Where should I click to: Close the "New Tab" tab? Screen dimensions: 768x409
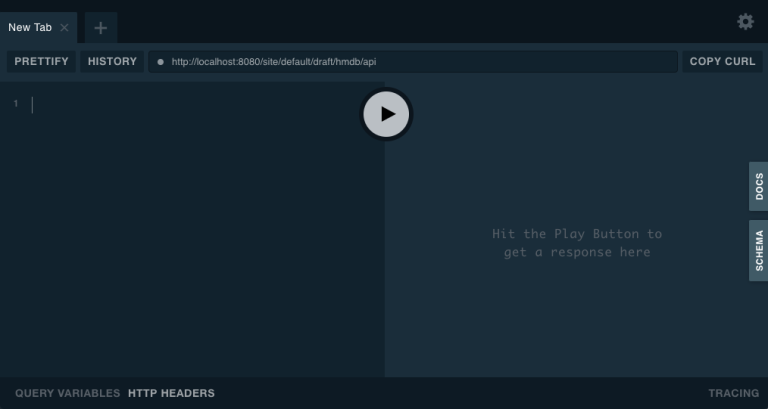coord(65,28)
